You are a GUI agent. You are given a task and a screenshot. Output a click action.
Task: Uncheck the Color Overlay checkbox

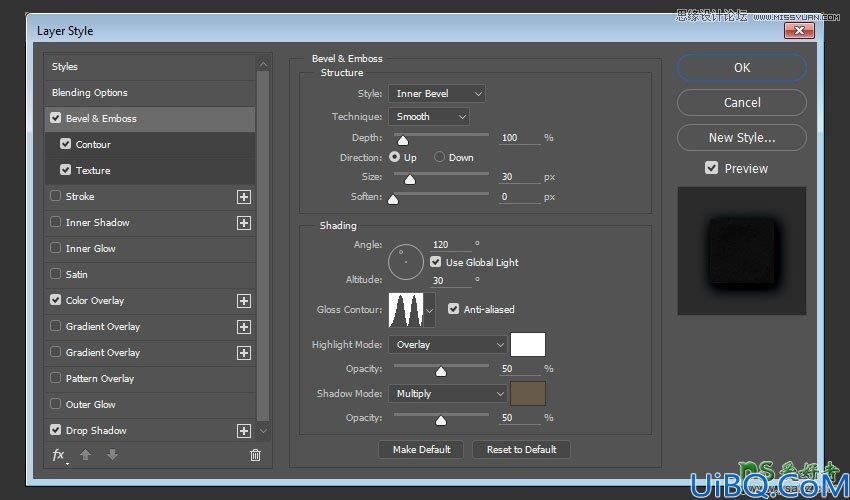click(x=55, y=299)
